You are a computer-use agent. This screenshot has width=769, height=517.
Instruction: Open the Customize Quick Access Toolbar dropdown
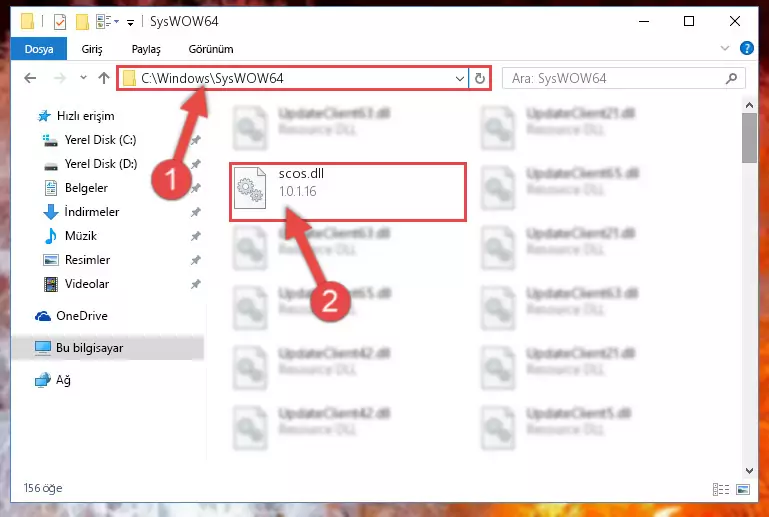pyautogui.click(x=130, y=23)
